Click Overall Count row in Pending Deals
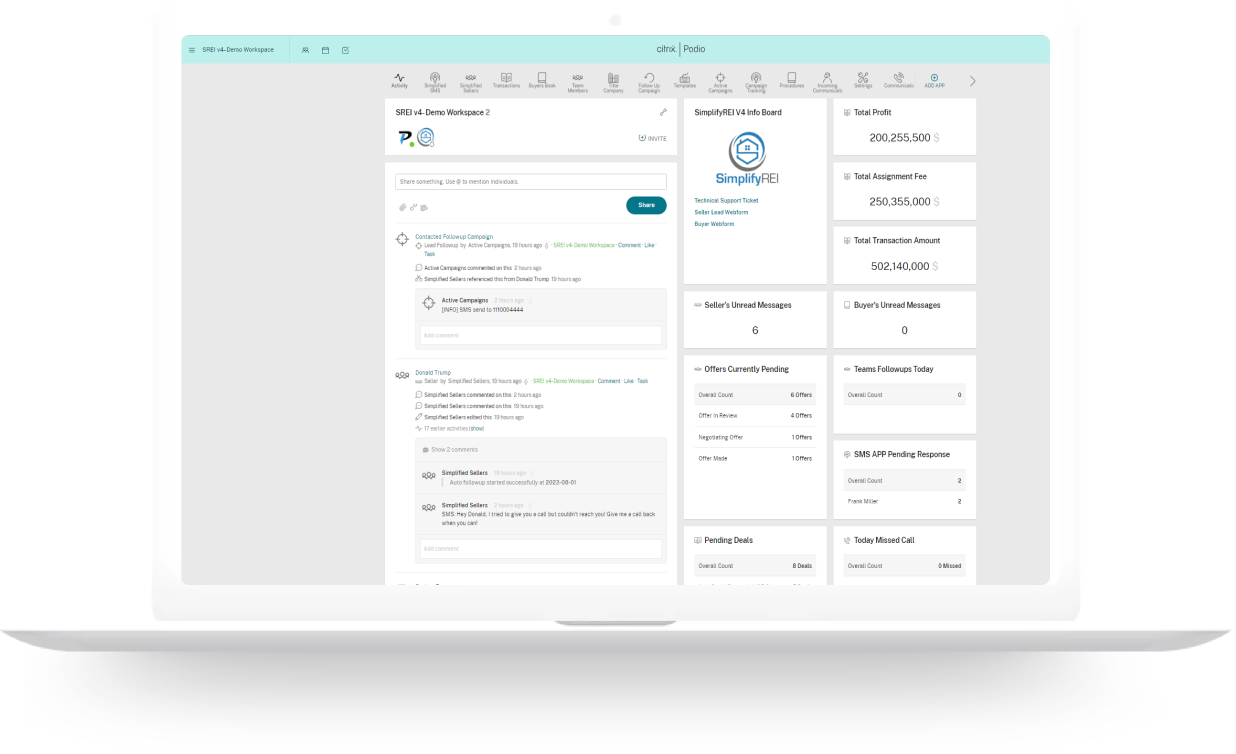Viewport: 1236px width, 754px height. (x=755, y=566)
